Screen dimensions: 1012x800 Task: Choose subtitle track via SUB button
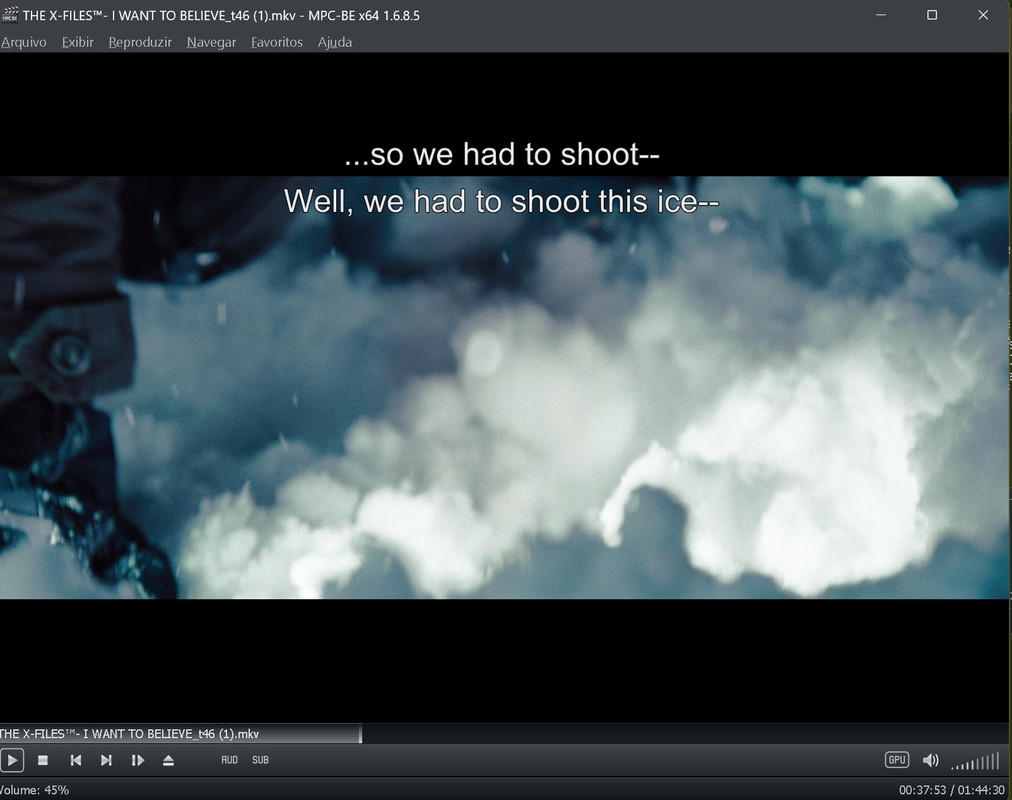coord(260,760)
